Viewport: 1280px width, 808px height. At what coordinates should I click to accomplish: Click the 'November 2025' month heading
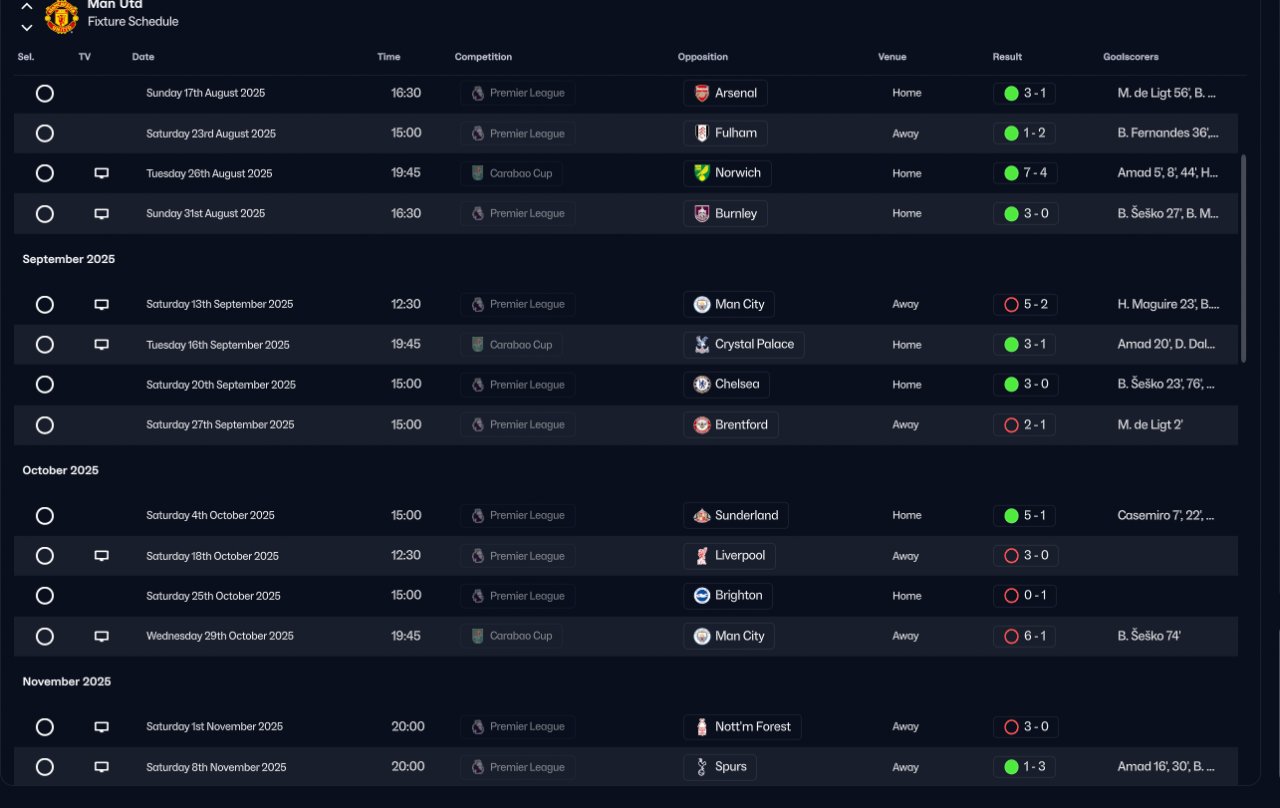click(67, 682)
